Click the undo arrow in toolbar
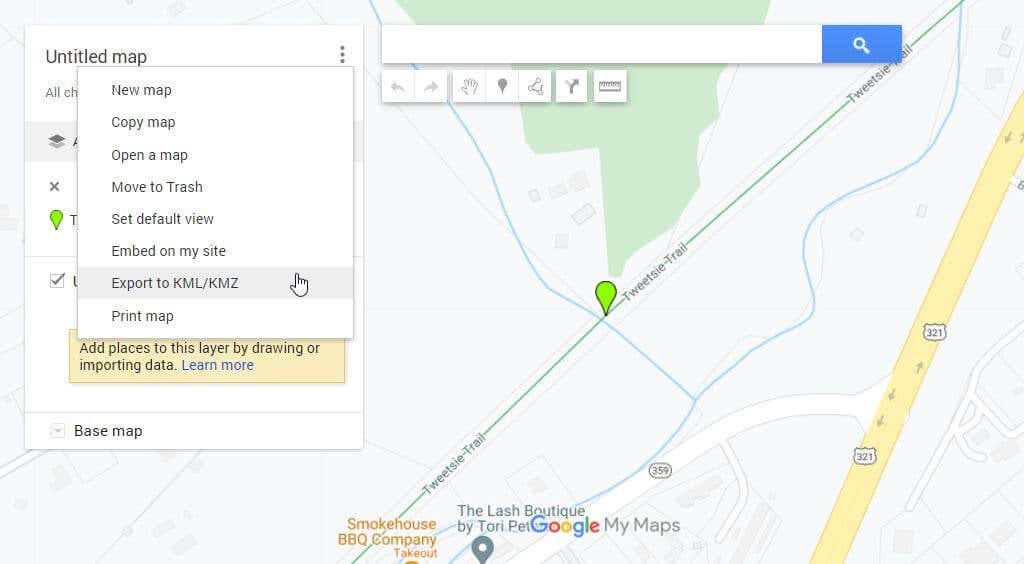Image resolution: width=1024 pixels, height=564 pixels. [398, 87]
